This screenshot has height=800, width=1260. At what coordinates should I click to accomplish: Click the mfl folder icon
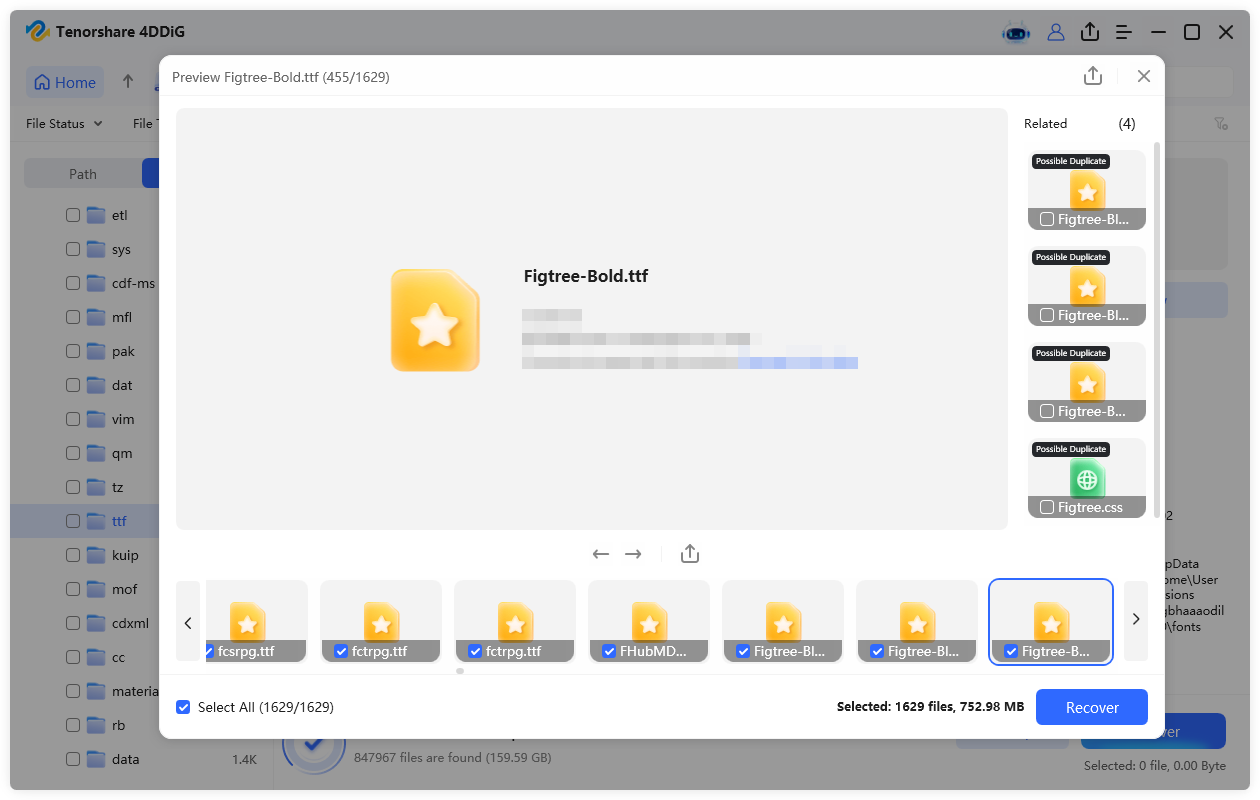pos(96,317)
